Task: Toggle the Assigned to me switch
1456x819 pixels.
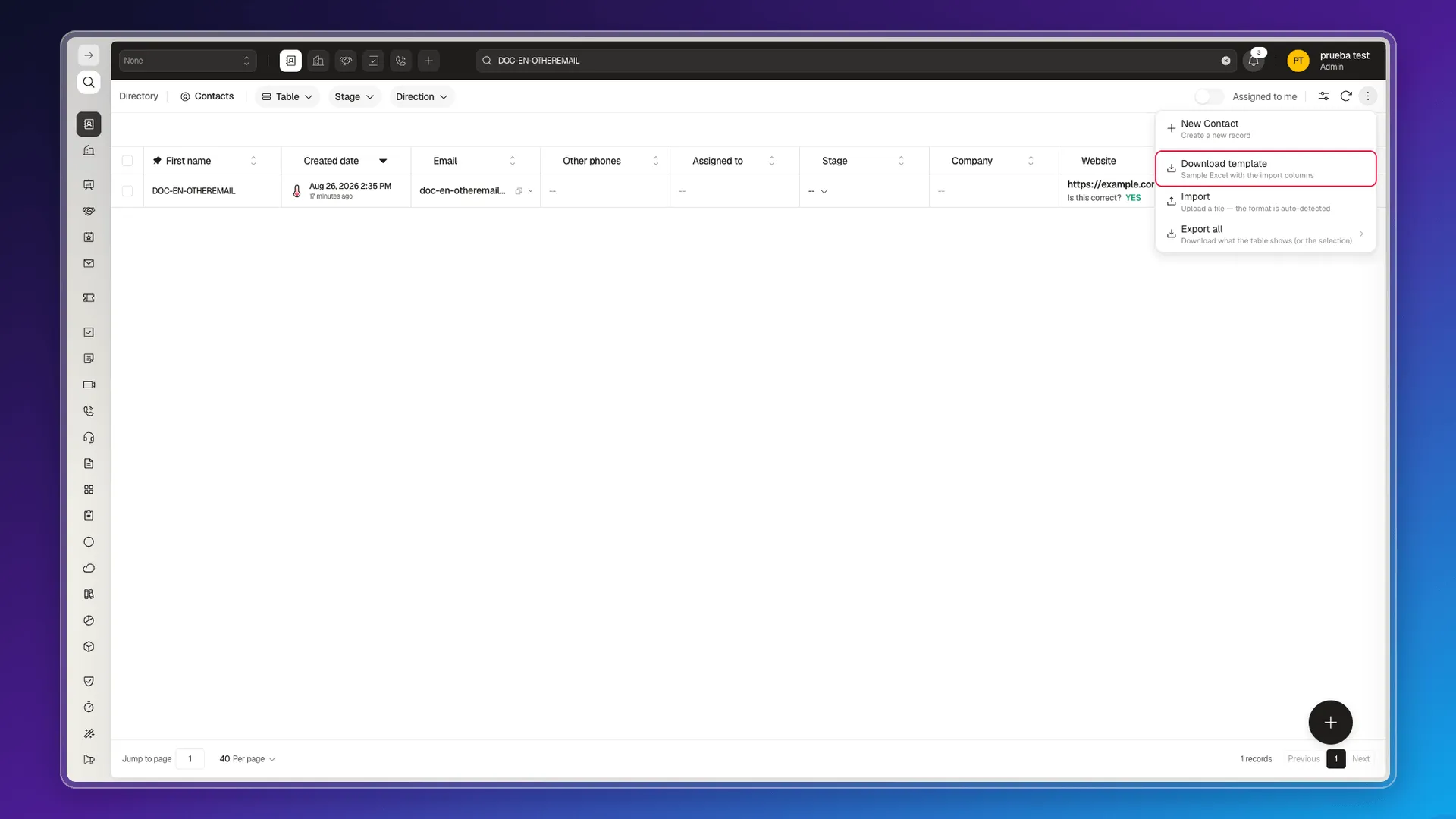Action: coord(1209,96)
